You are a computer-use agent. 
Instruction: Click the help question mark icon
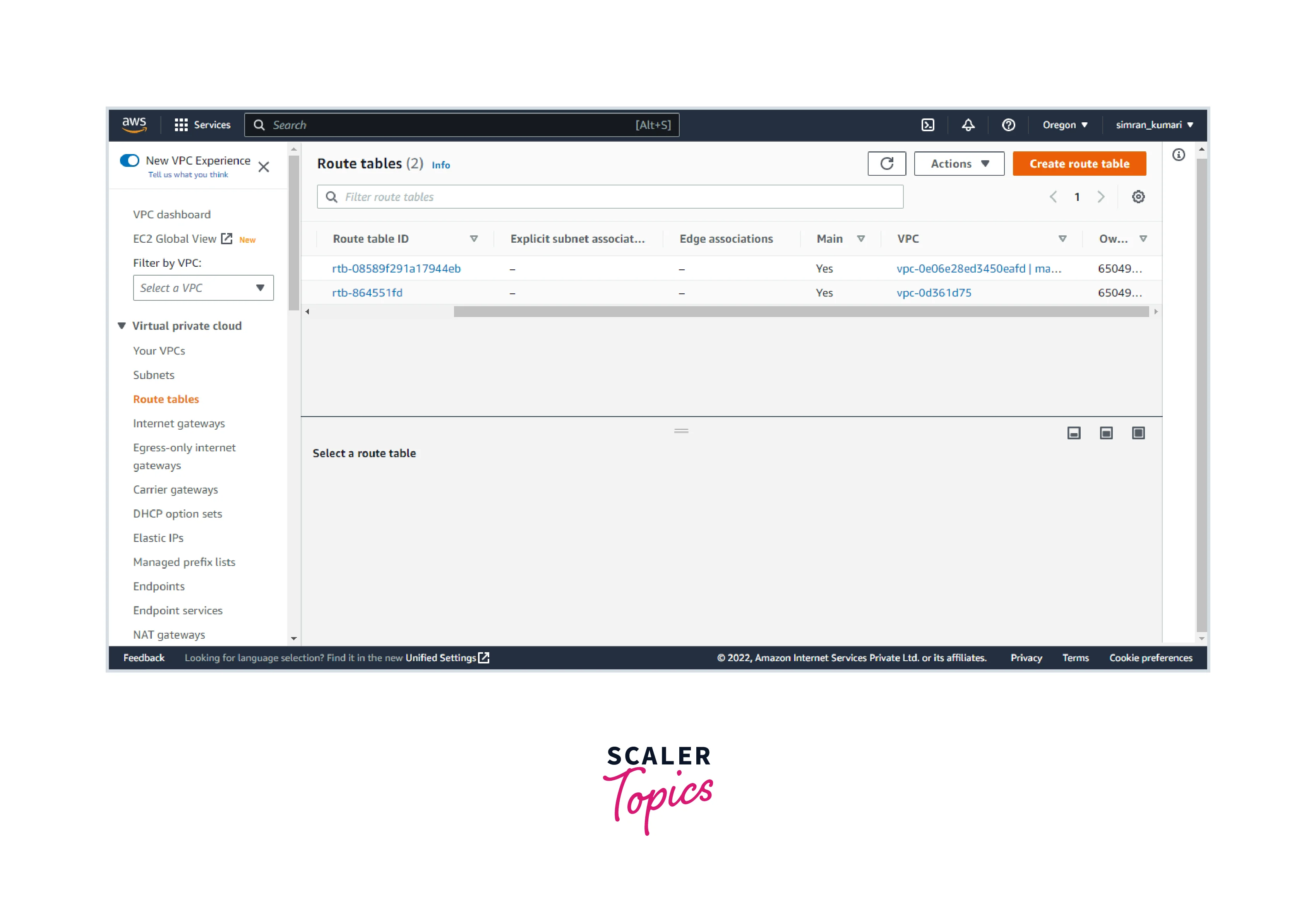point(1008,125)
